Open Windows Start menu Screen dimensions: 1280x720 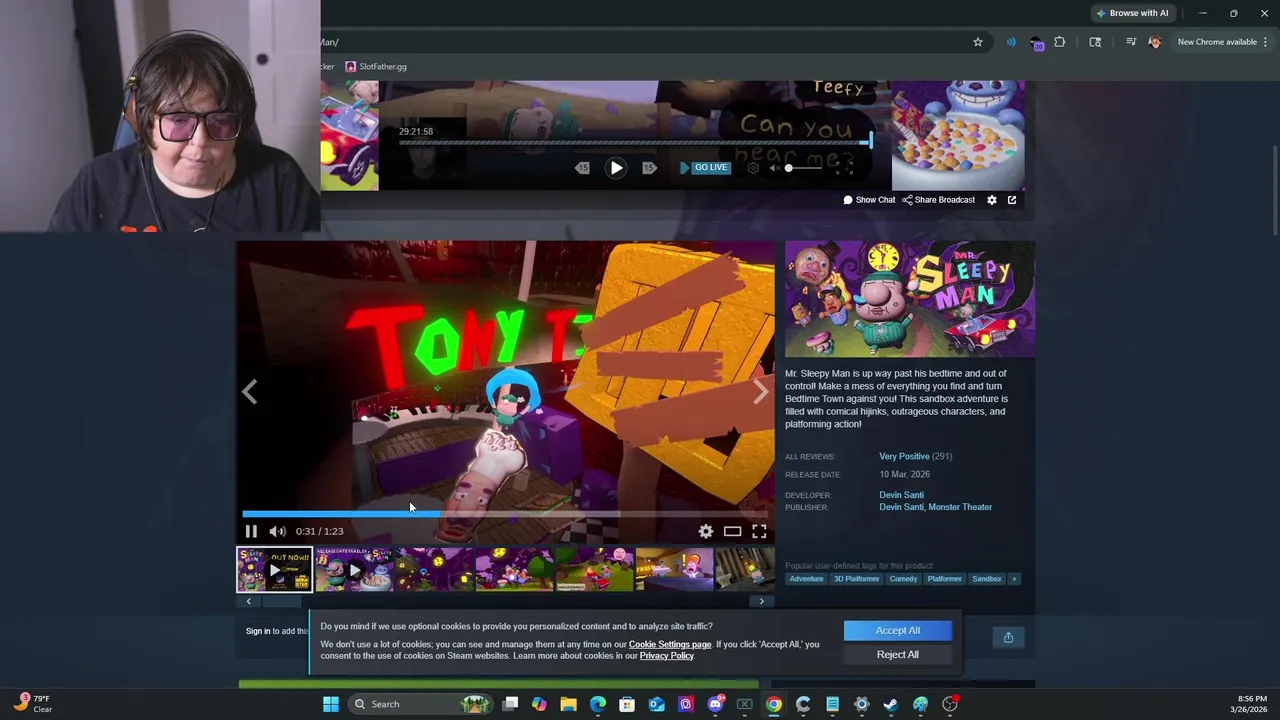click(331, 704)
